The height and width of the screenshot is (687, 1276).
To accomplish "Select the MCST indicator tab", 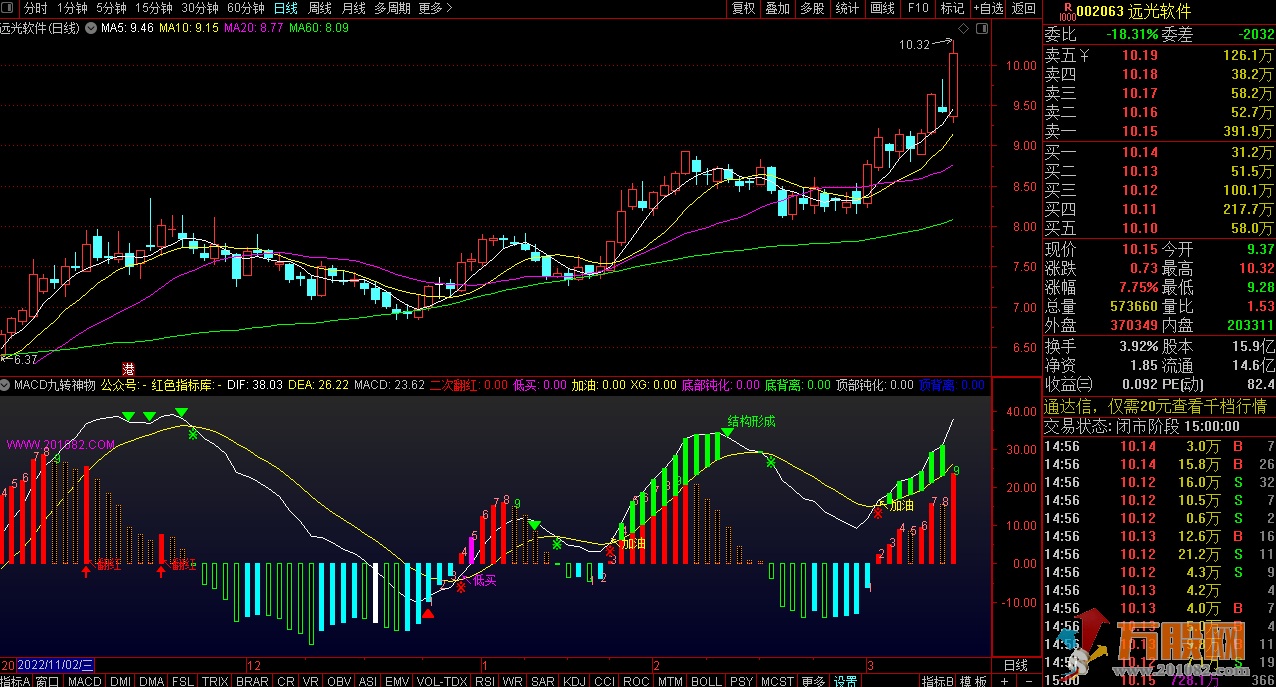I will (x=777, y=680).
